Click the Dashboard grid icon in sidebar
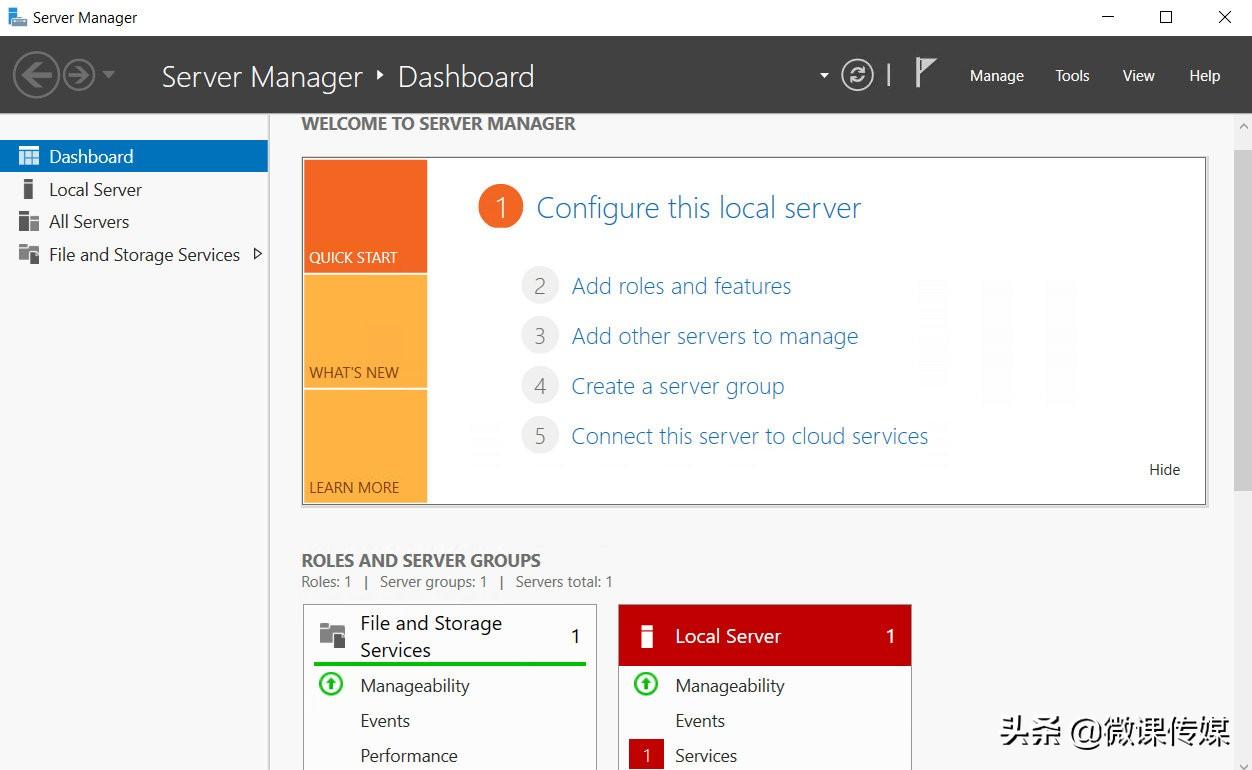Image resolution: width=1252 pixels, height=770 pixels. (29, 156)
